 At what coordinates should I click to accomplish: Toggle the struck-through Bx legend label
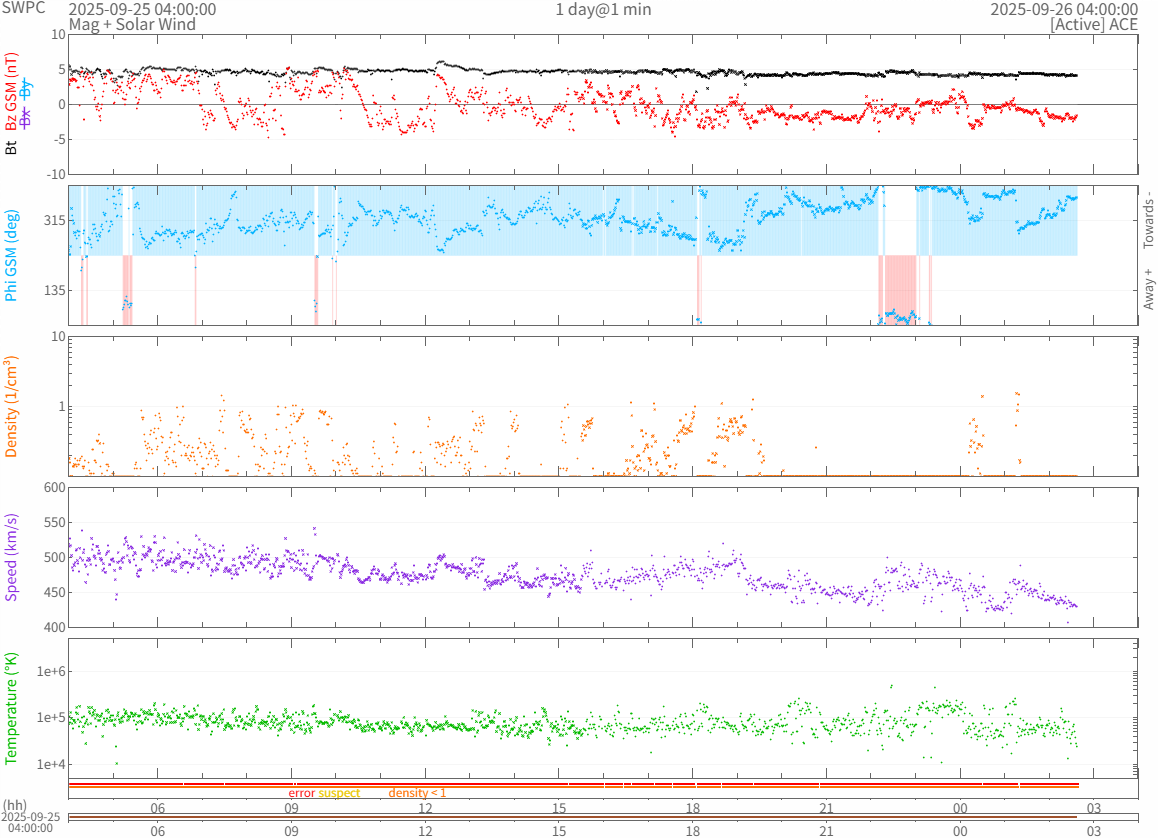[x=26, y=119]
